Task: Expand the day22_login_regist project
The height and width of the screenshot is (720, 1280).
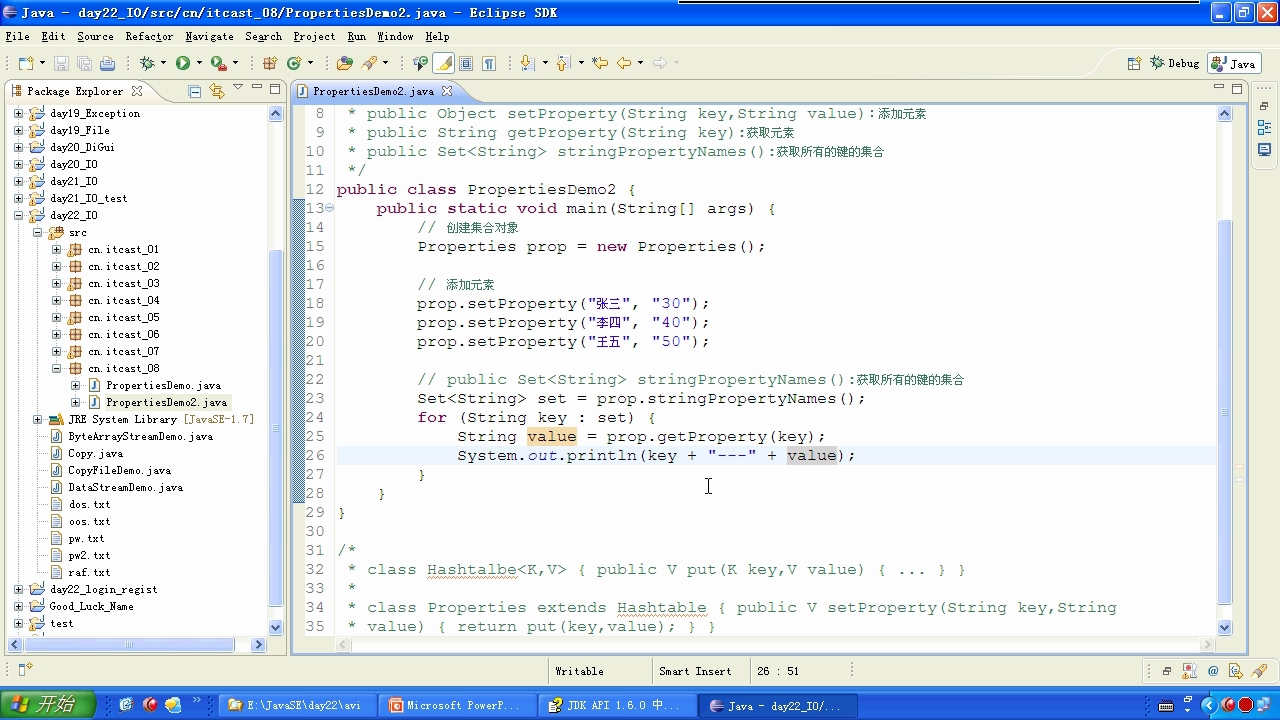Action: coord(18,589)
